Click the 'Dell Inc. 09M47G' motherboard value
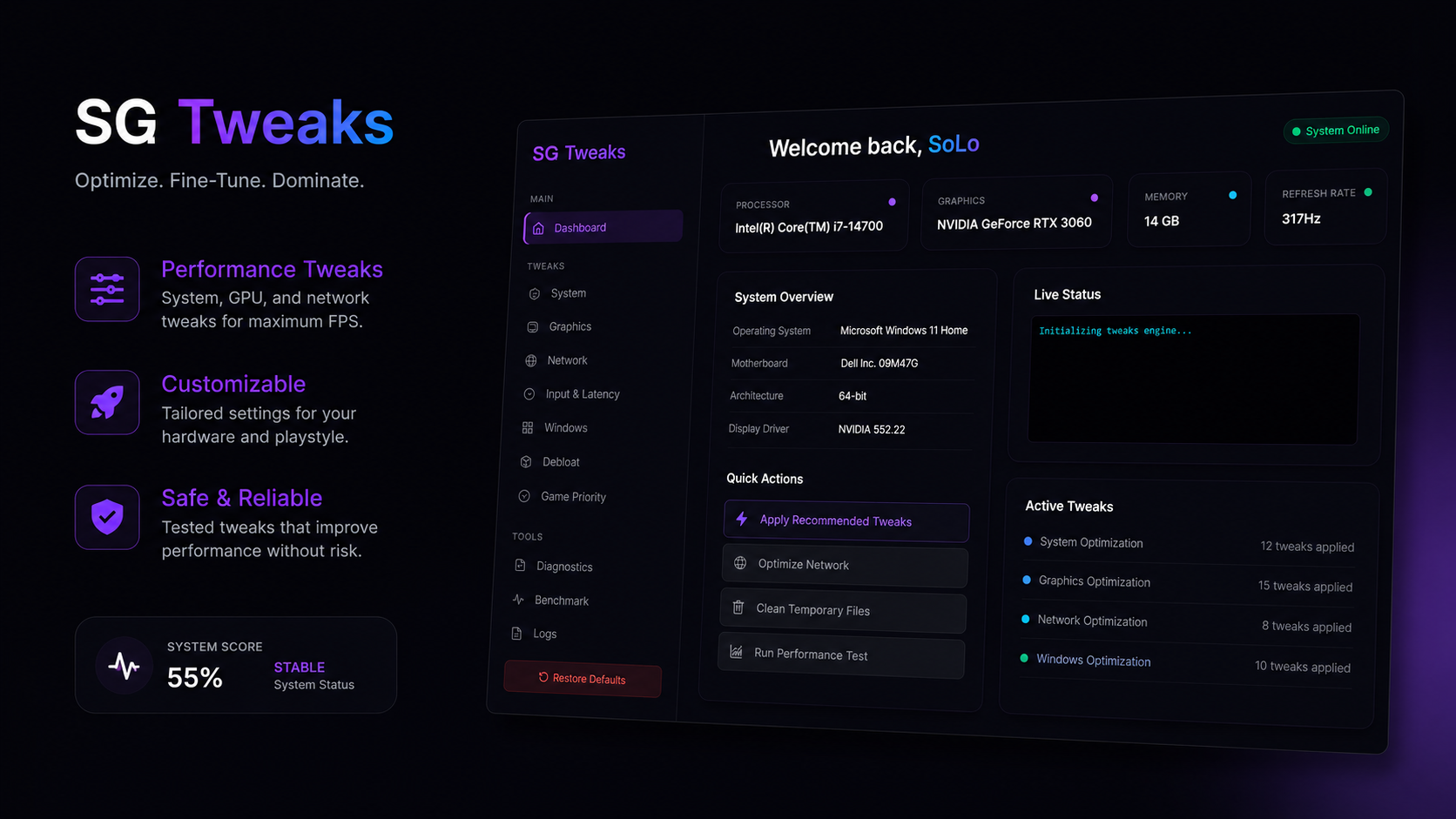Viewport: 1456px width, 819px height. 879,363
